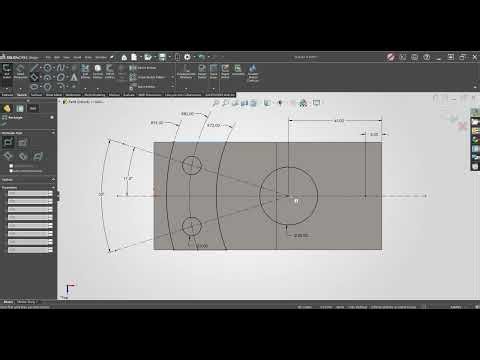Click Zoom to Area magnifier icon
Image resolution: width=480 pixels, height=360 pixels.
point(225,103)
